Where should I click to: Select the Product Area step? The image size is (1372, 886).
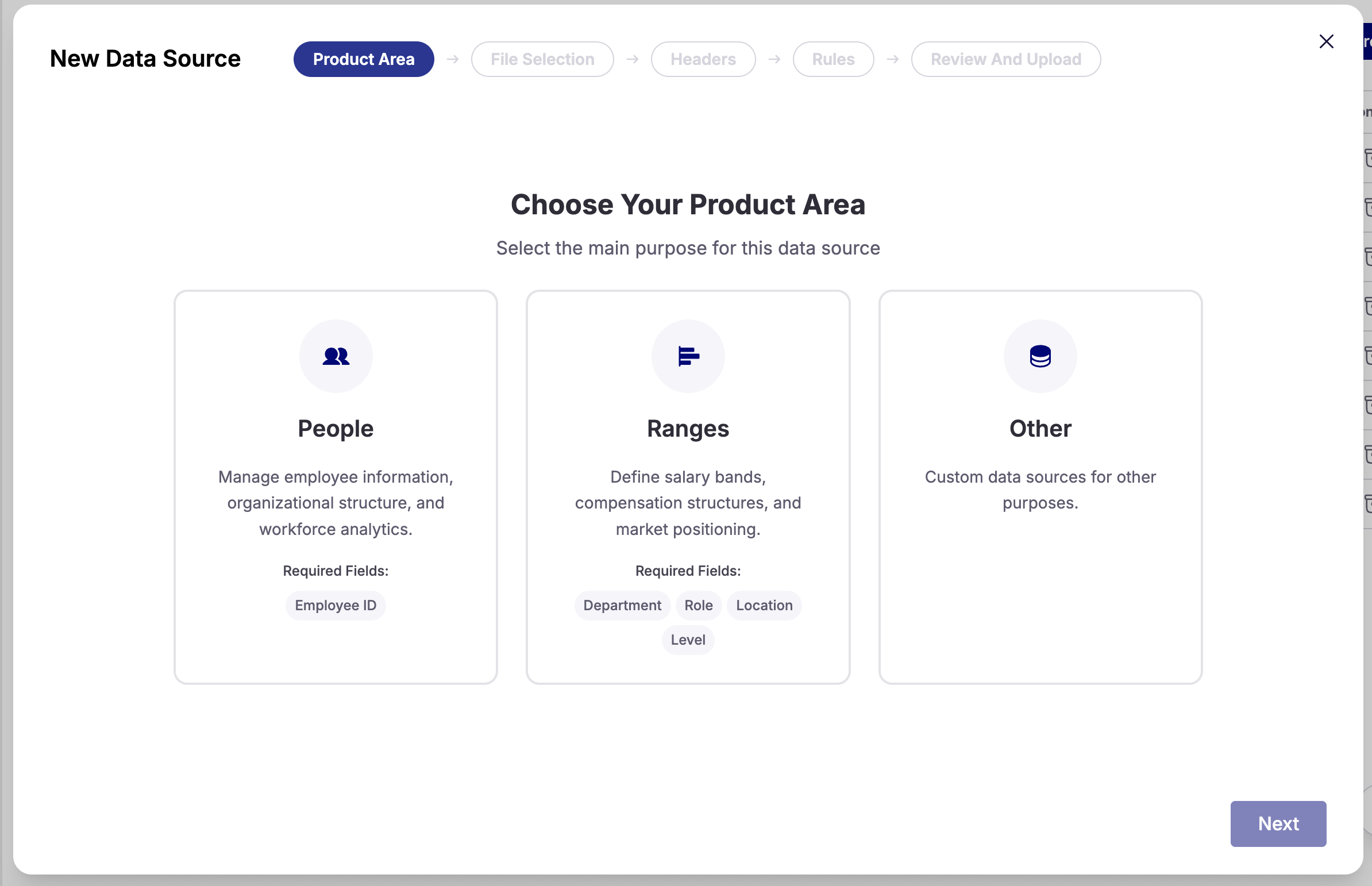tap(364, 59)
